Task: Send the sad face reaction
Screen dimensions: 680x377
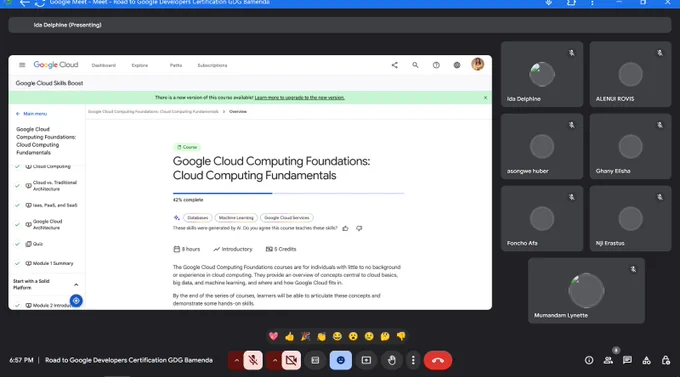Action: tap(369, 336)
